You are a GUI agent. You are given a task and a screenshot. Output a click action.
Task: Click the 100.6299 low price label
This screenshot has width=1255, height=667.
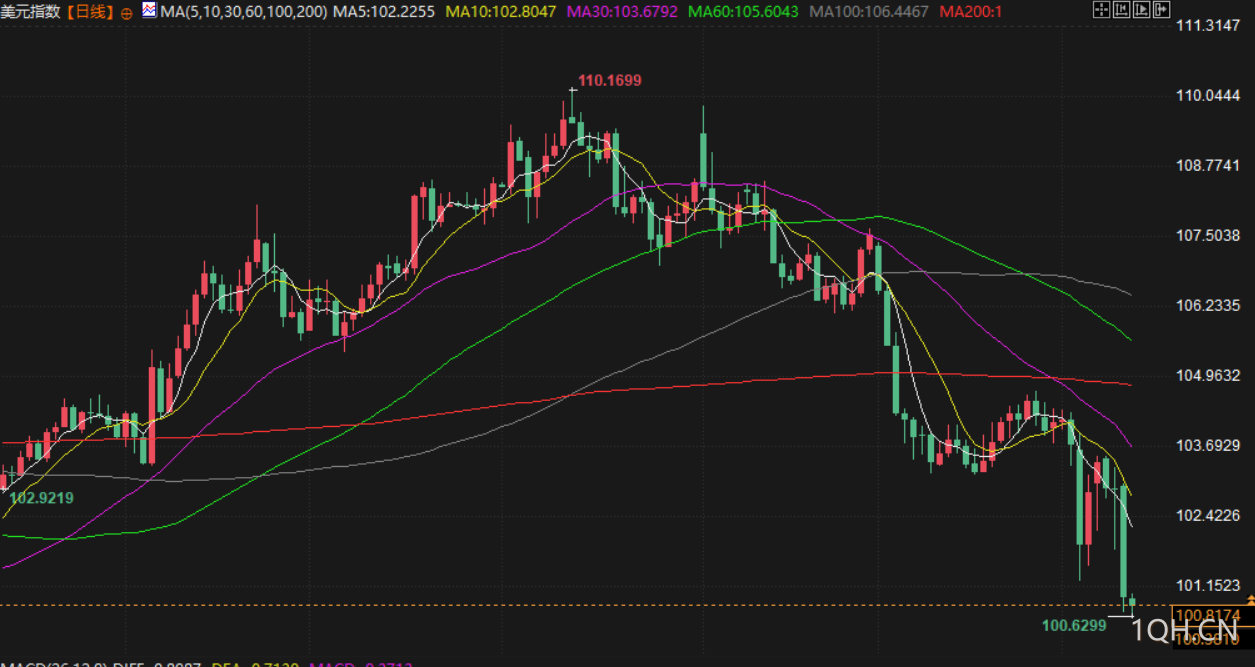[x=1075, y=626]
